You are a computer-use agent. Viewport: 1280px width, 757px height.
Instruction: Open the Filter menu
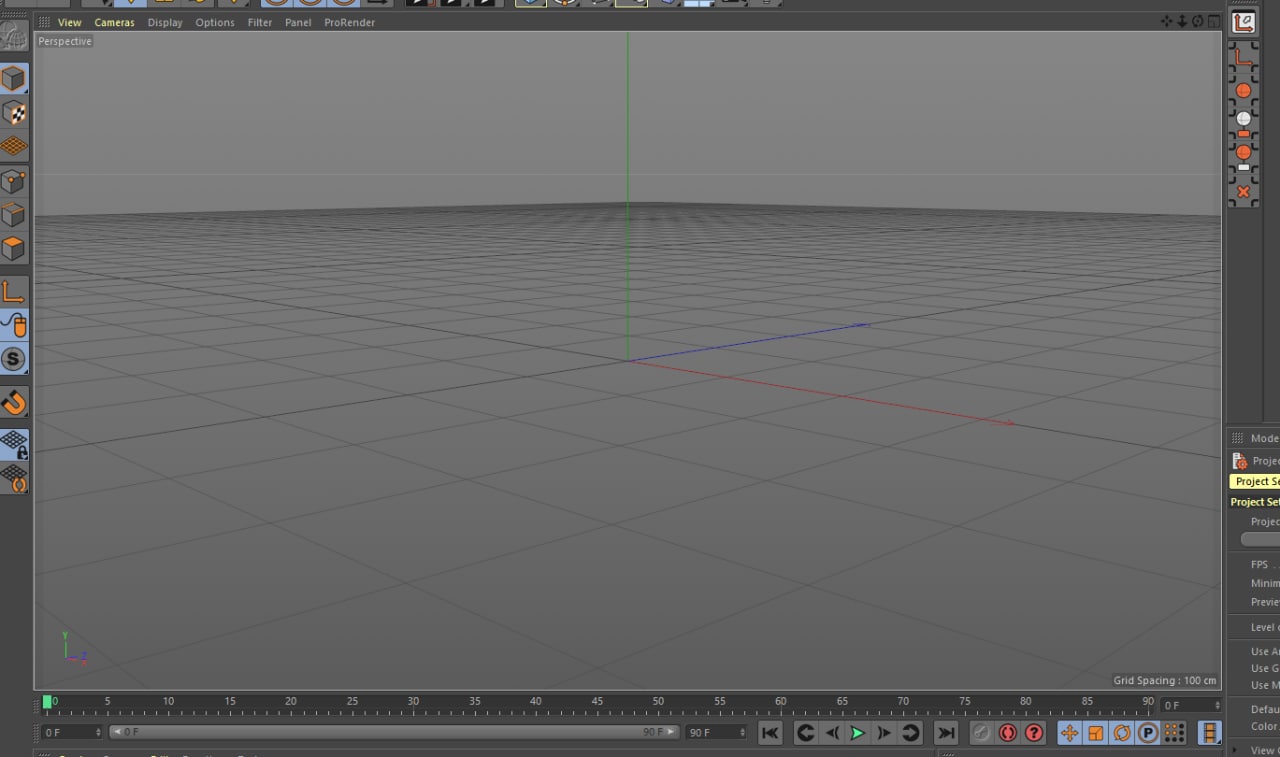point(260,22)
